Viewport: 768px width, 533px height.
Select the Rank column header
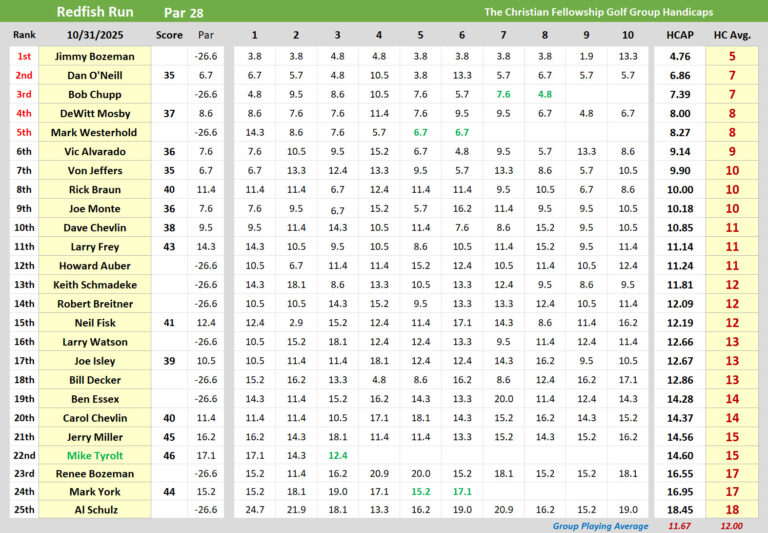(23, 35)
